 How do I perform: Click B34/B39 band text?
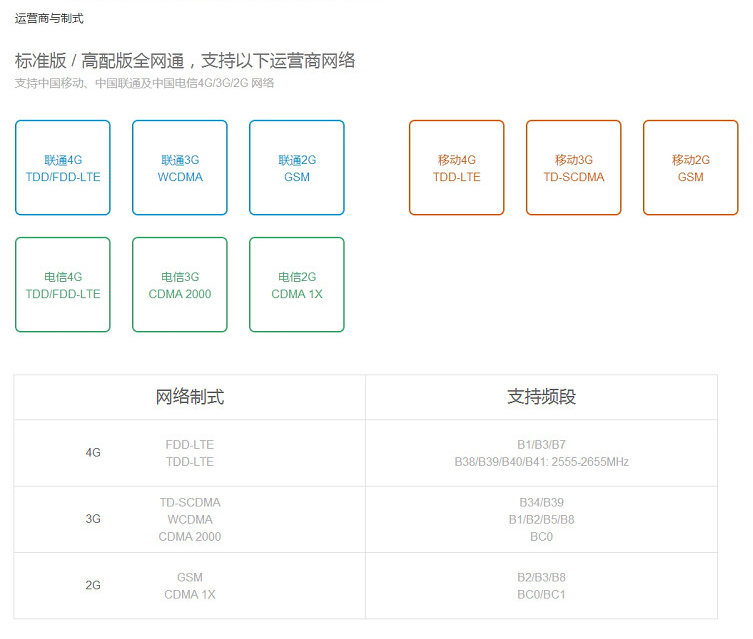(x=541, y=503)
